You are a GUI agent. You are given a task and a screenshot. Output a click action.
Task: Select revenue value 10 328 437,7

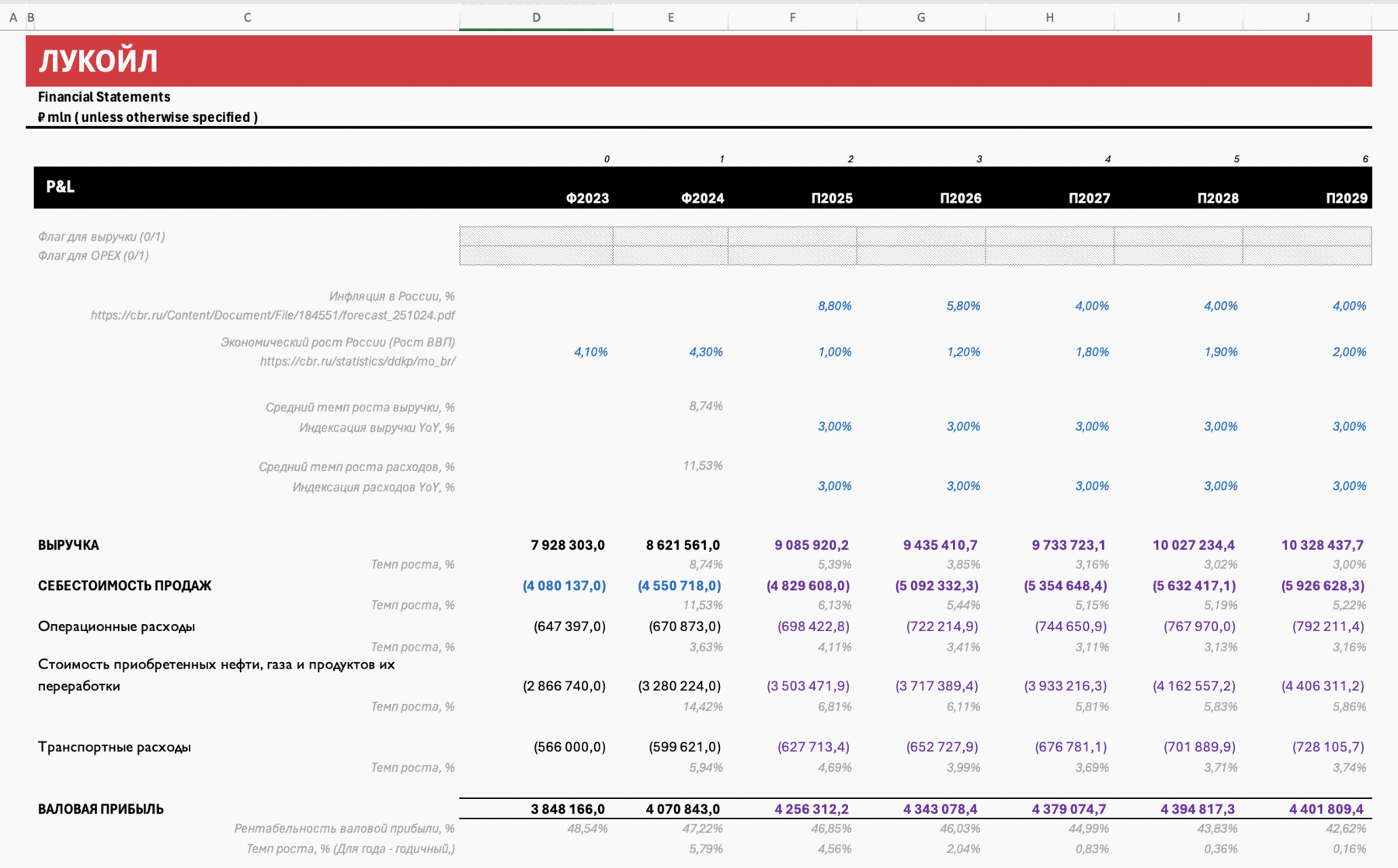point(1323,545)
